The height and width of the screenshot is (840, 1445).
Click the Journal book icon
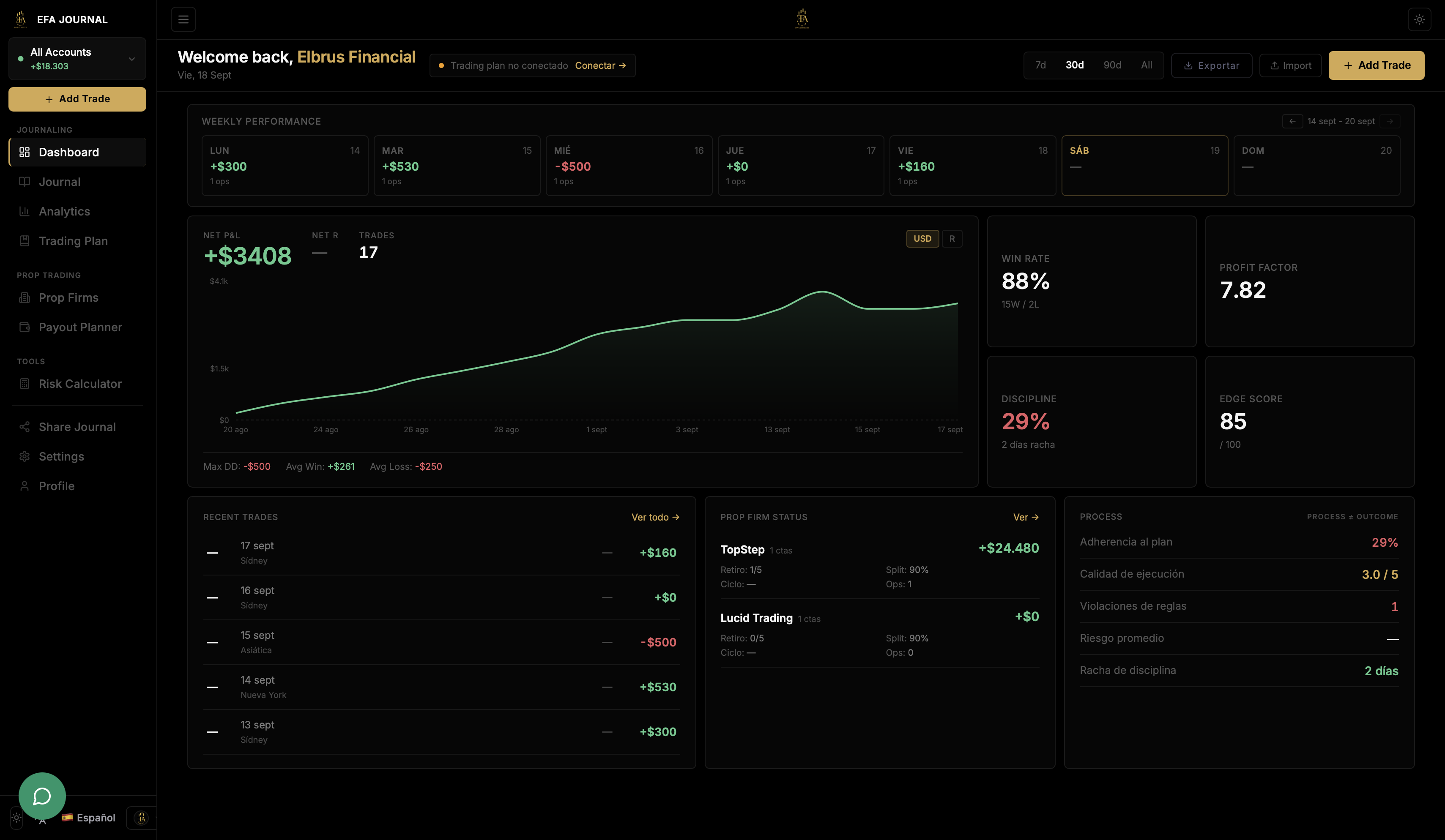pos(24,182)
